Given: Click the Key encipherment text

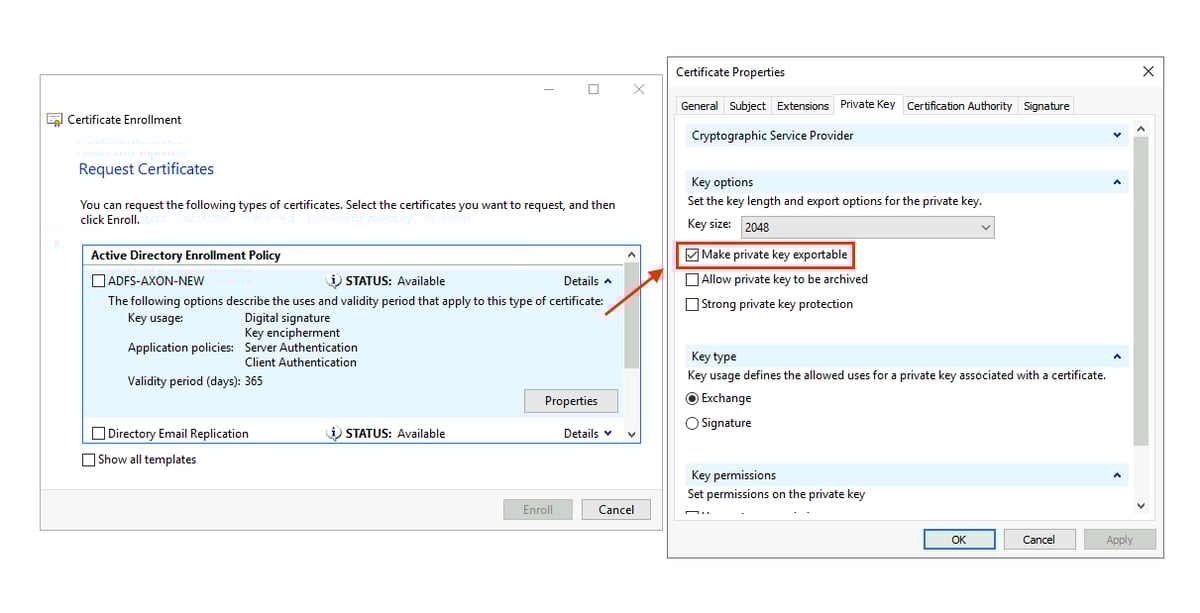Looking at the screenshot, I should (292, 333).
